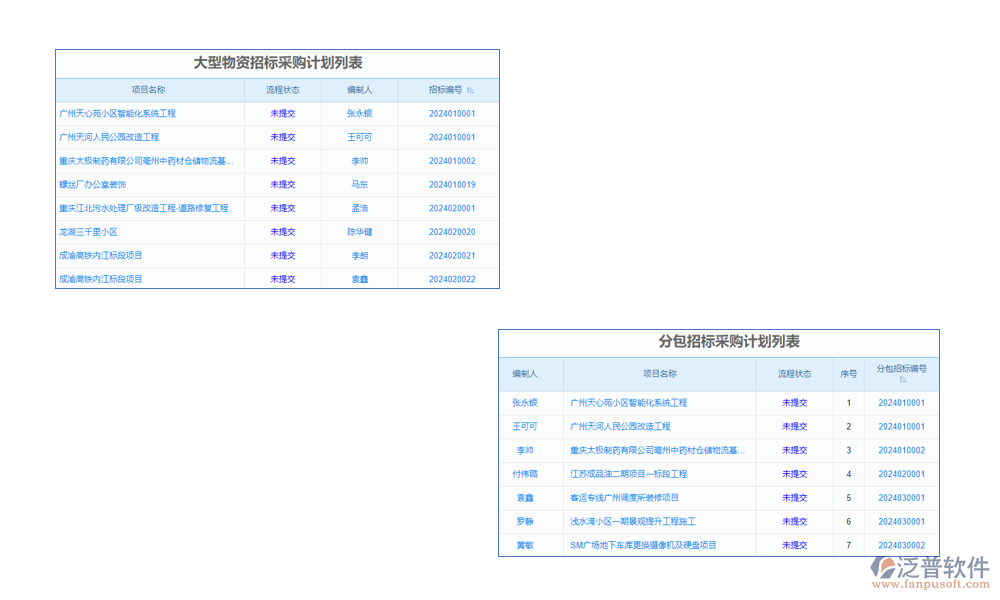Image resolution: width=1000 pixels, height=600 pixels.
Task: Click sort icon beside 招标编号 header
Action: click(x=471, y=90)
